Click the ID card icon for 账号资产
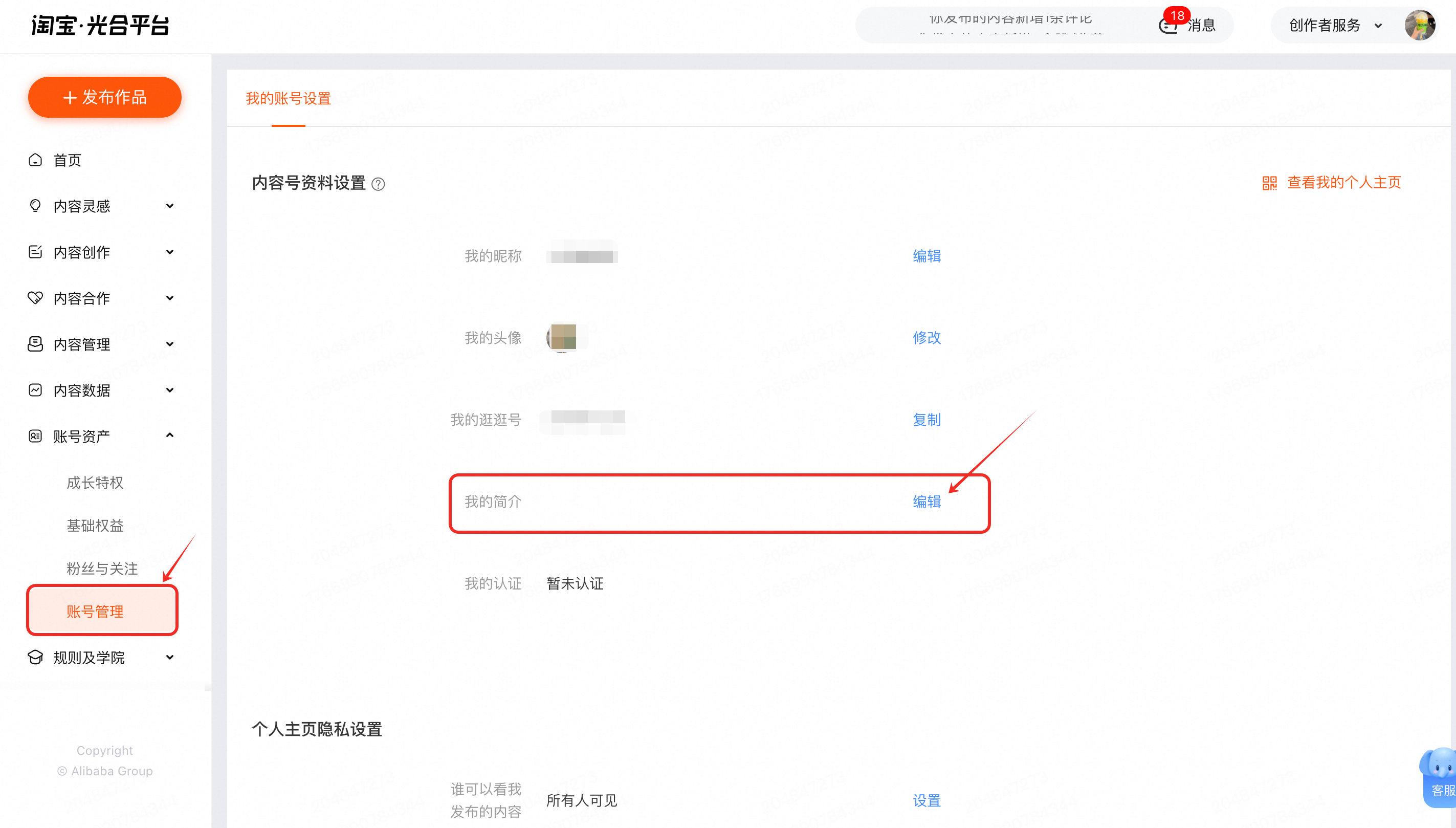This screenshot has height=828, width=1456. [x=35, y=436]
